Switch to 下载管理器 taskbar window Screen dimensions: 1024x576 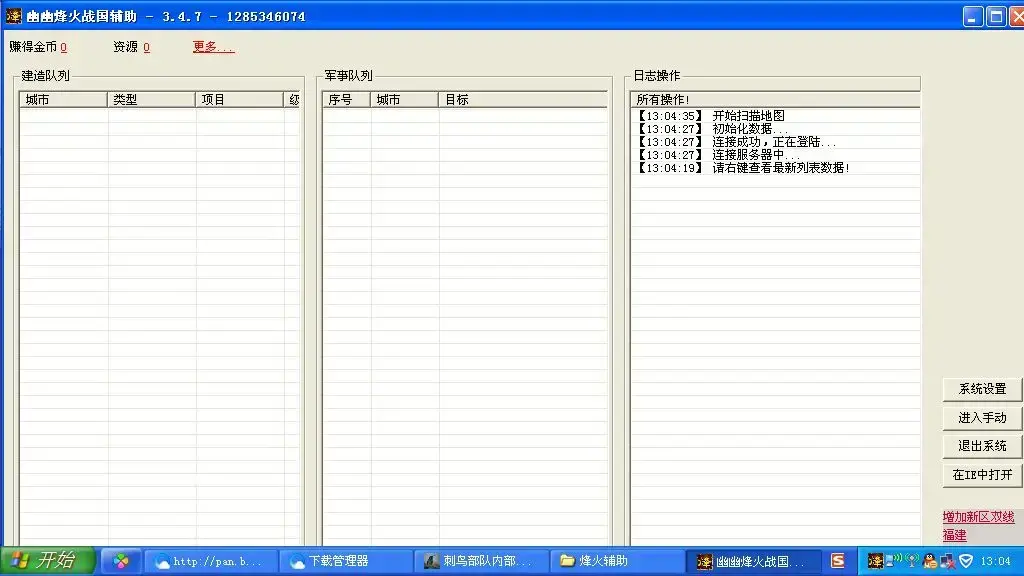coord(345,561)
